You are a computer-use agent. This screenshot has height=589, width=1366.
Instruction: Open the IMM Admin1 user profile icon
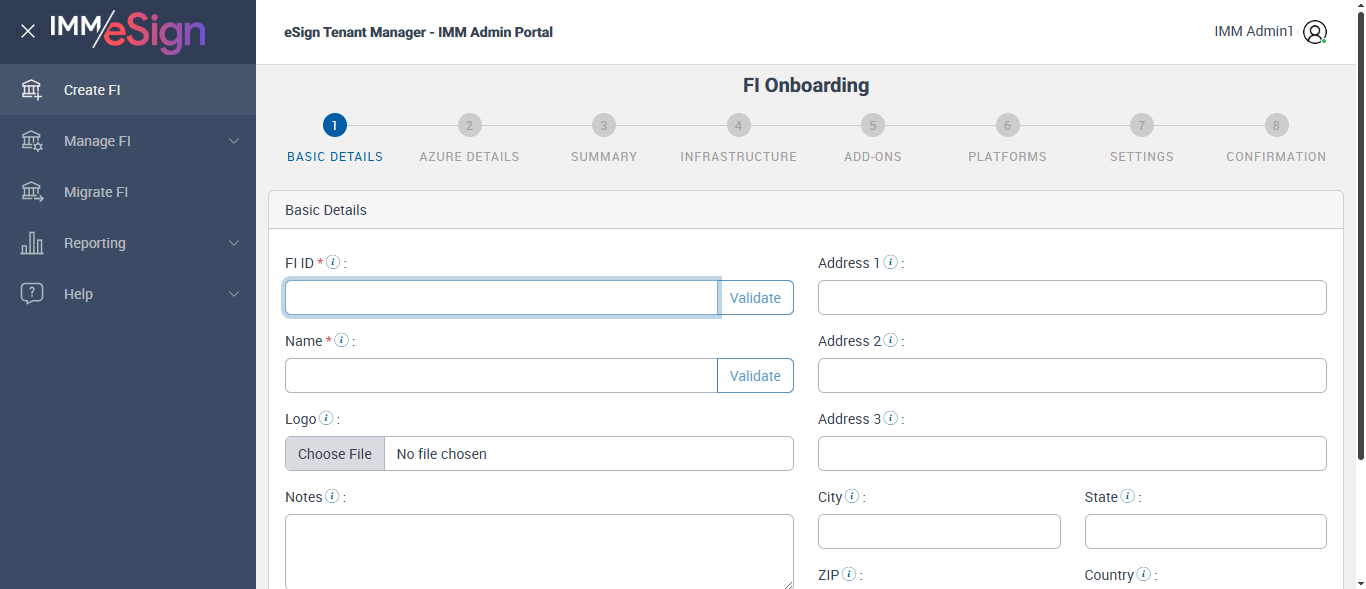[1315, 32]
